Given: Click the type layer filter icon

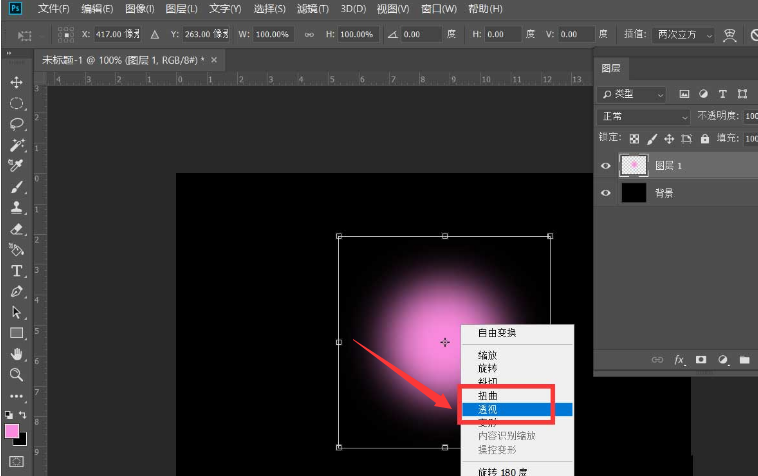Looking at the screenshot, I should 723,94.
